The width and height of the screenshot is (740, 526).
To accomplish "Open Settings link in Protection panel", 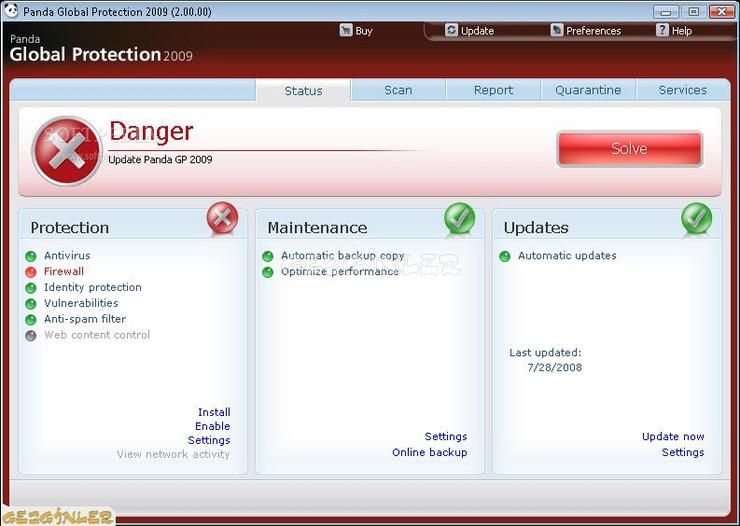I will pyautogui.click(x=209, y=440).
